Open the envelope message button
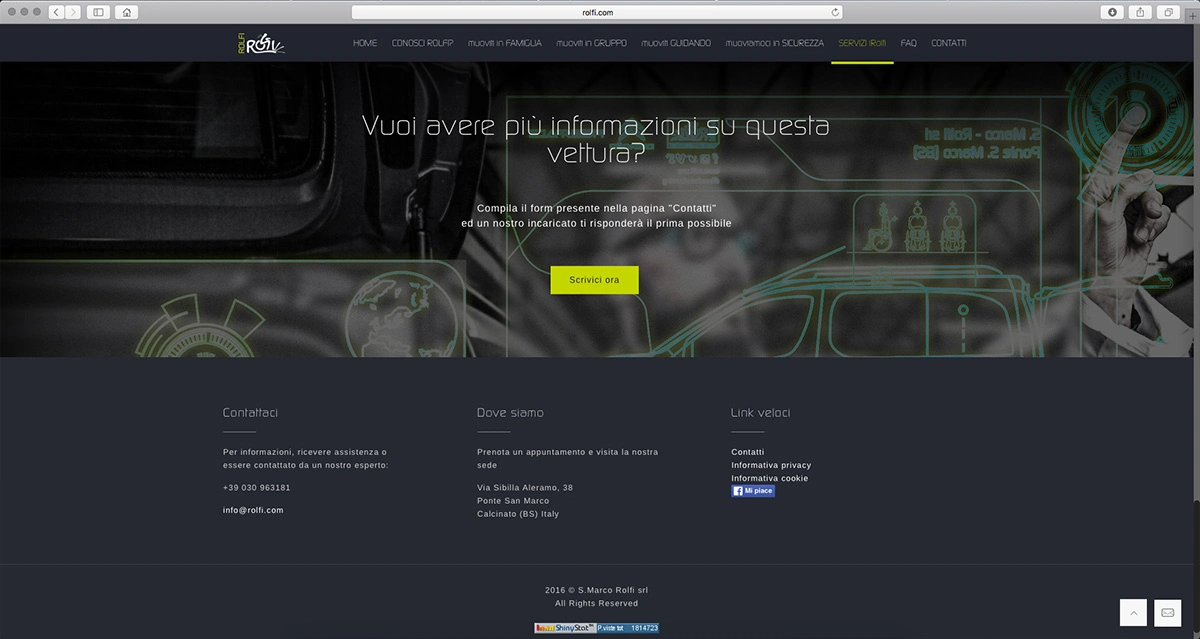The width and height of the screenshot is (1200, 639). tap(1167, 612)
